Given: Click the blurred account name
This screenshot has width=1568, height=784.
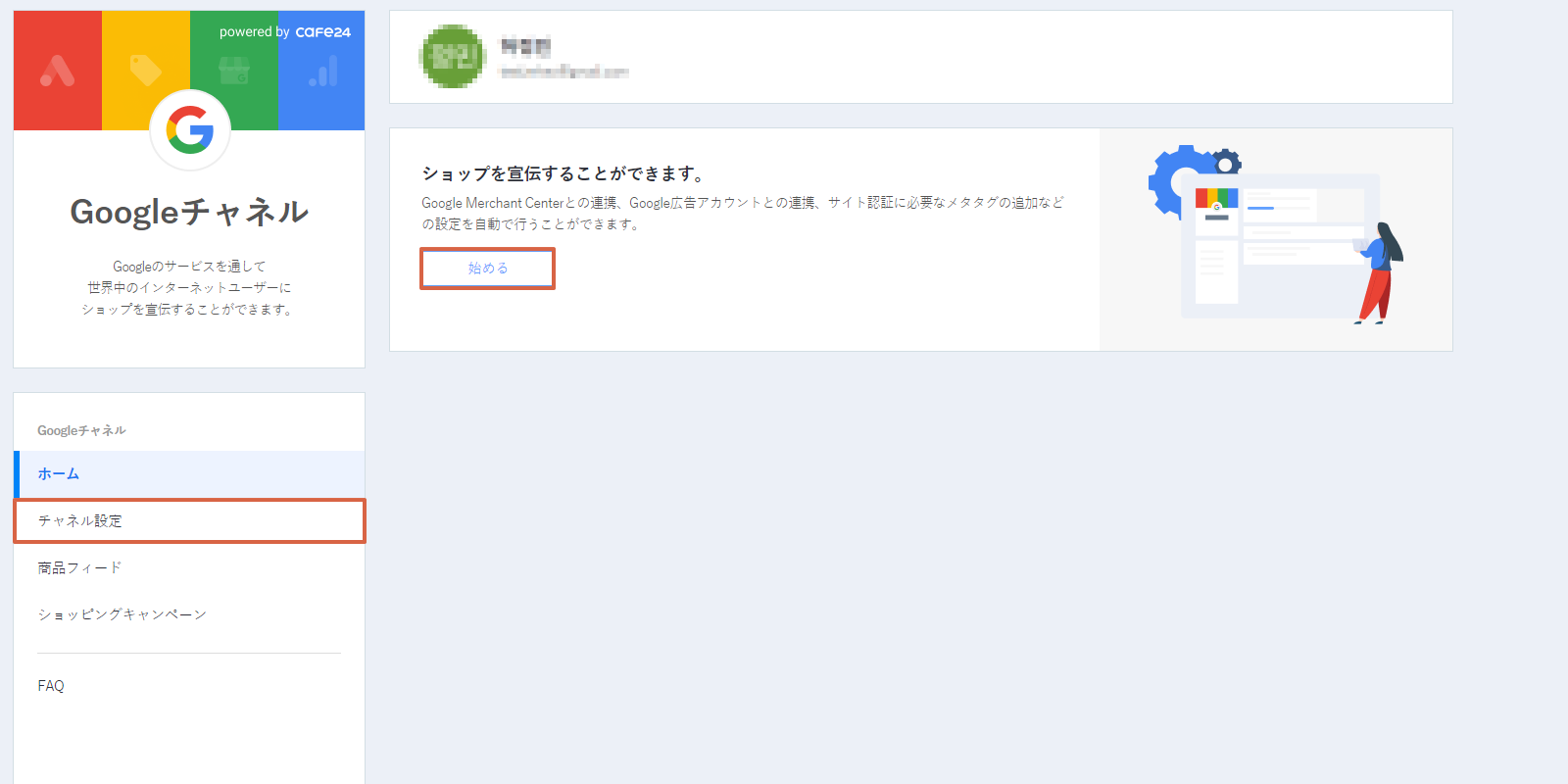Looking at the screenshot, I should (526, 45).
